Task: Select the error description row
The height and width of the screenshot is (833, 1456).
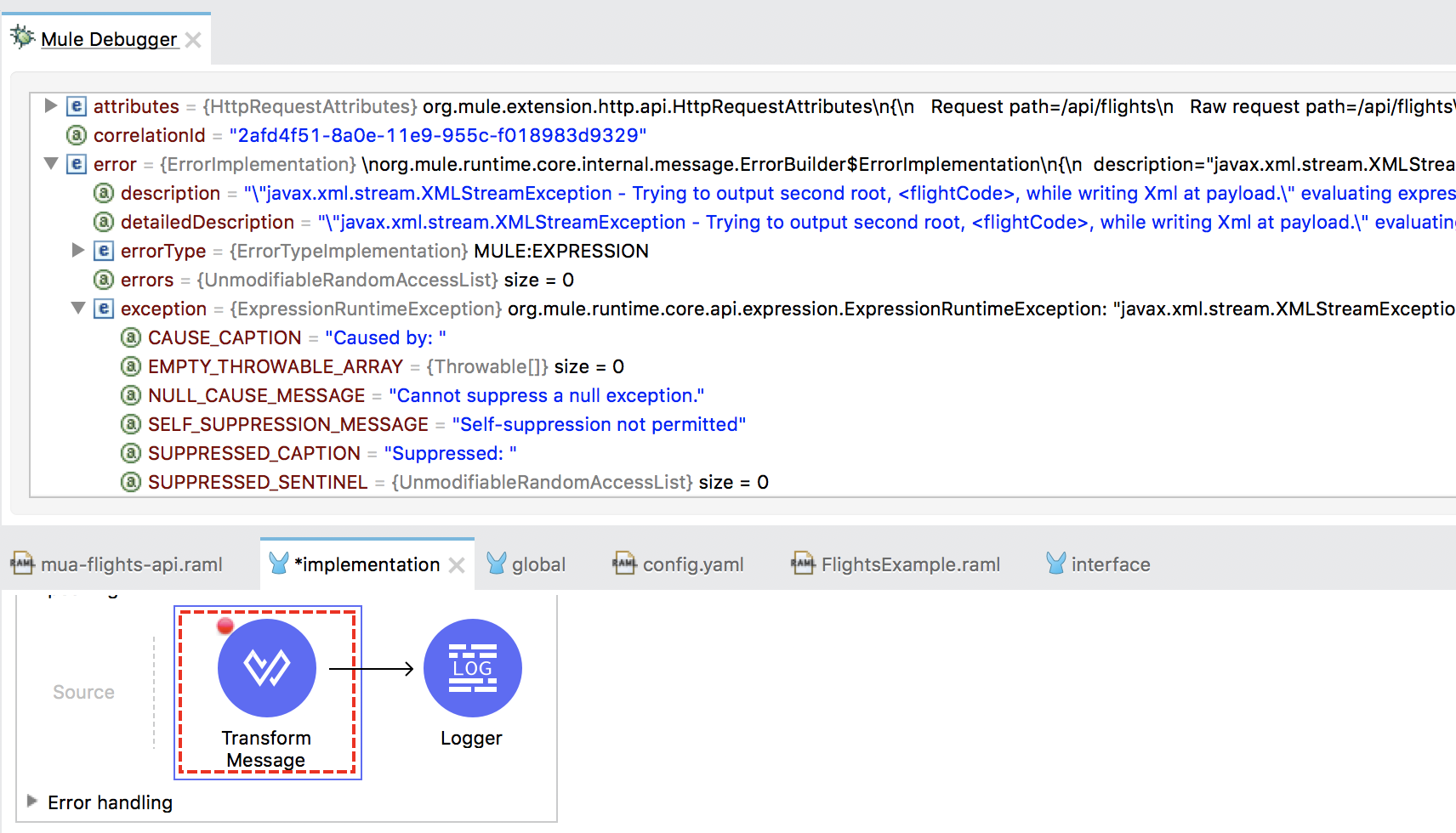Action: [788, 193]
